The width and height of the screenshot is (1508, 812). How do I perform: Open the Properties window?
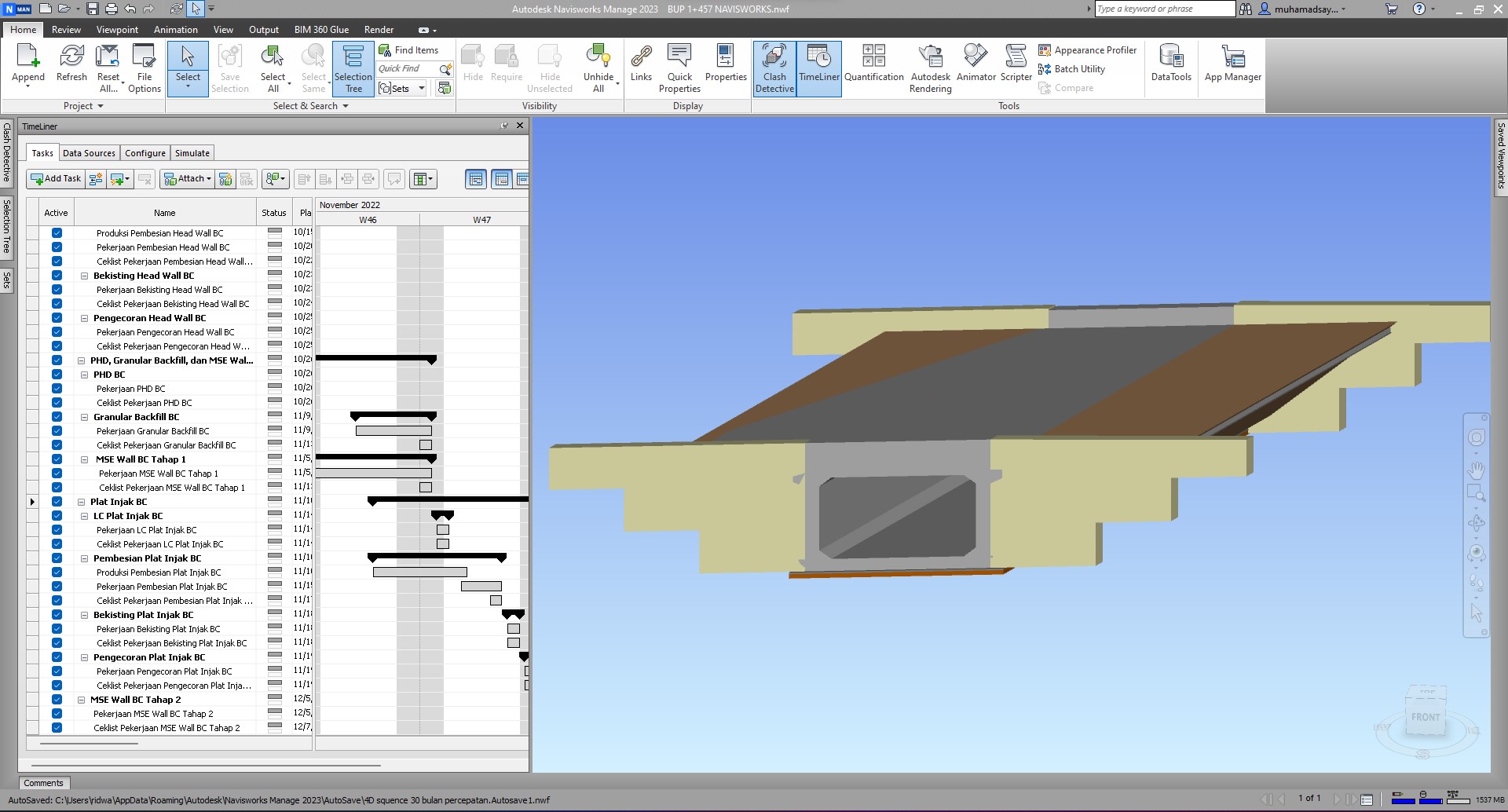point(726,63)
